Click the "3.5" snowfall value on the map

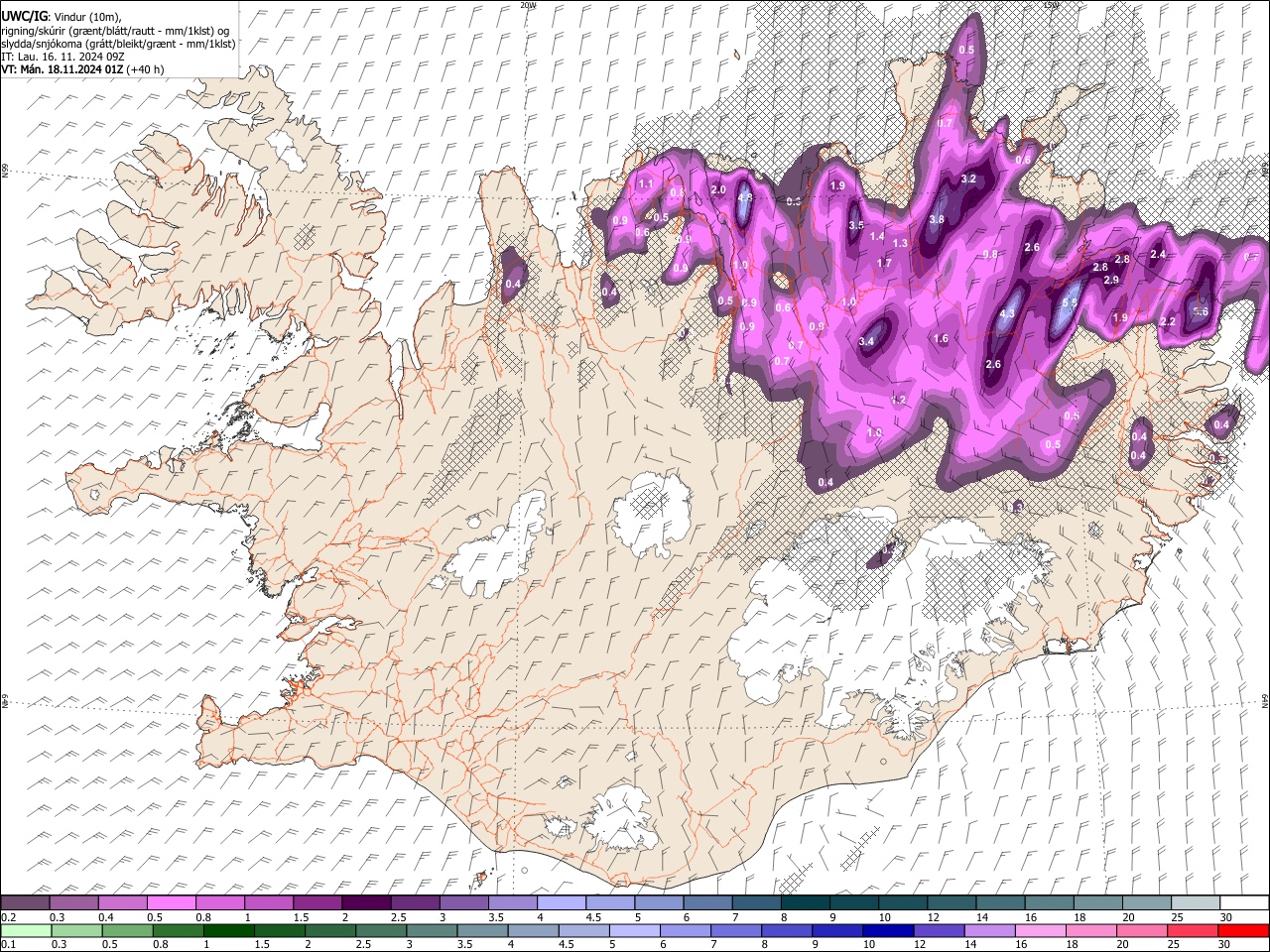click(x=856, y=225)
